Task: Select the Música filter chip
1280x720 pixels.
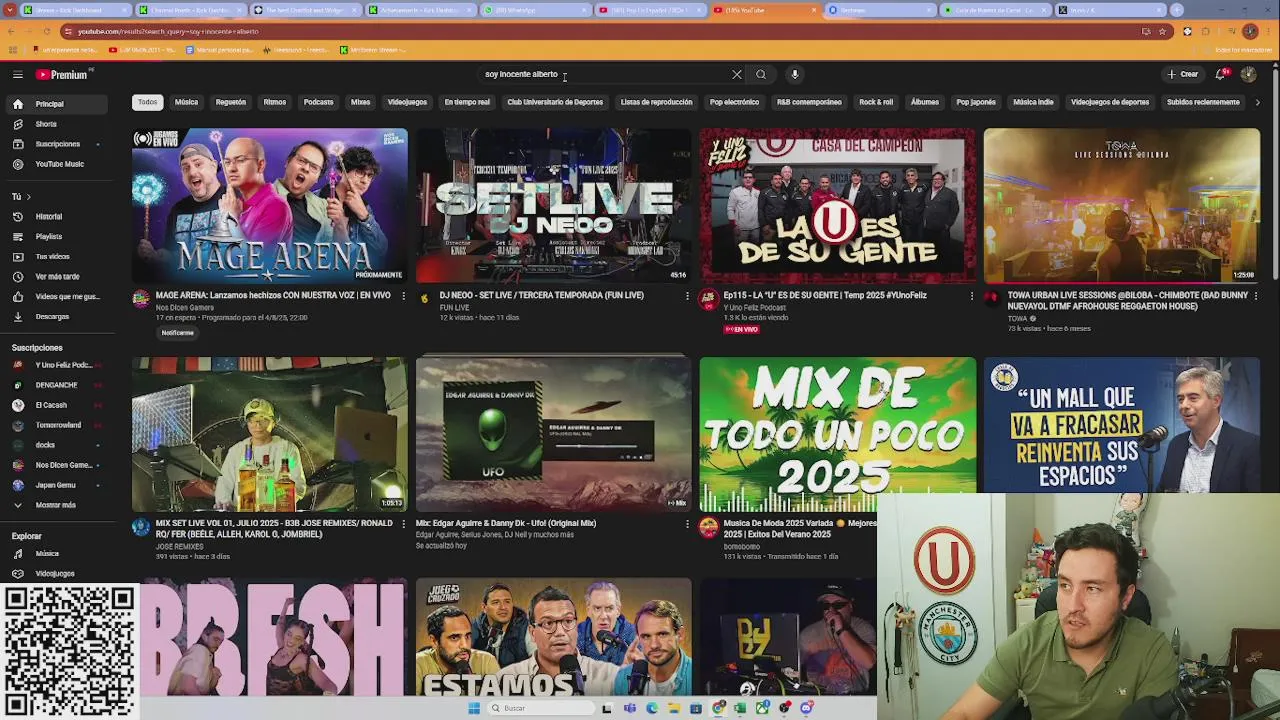Action: click(x=186, y=102)
